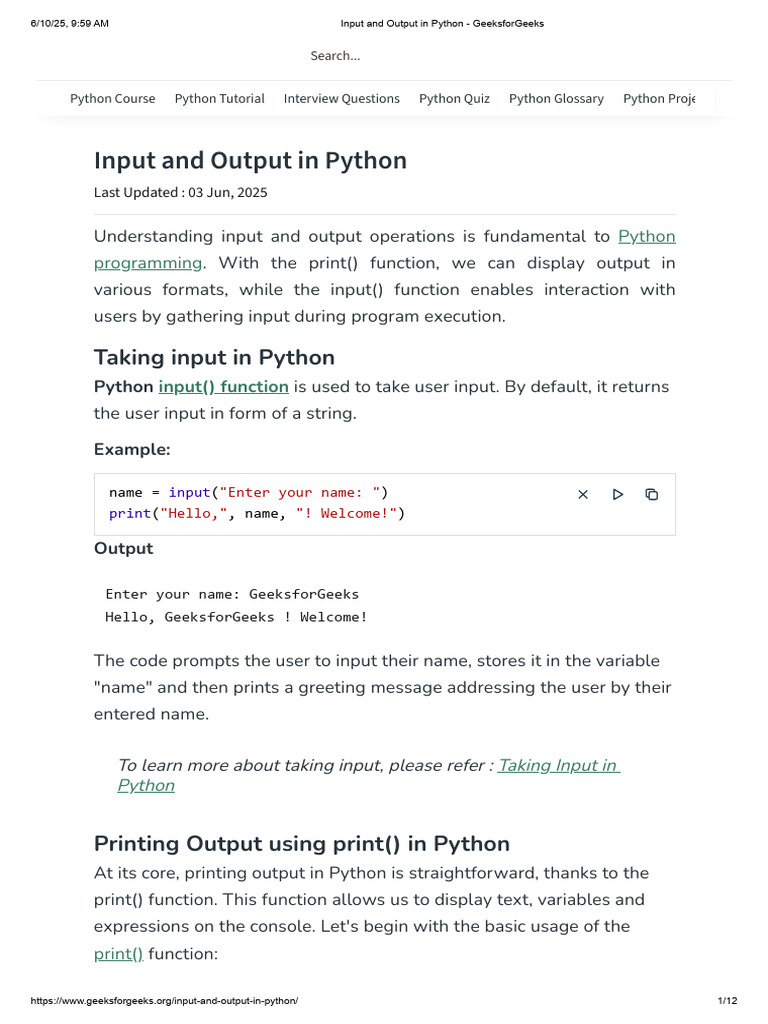The width and height of the screenshot is (768, 1024).
Task: Click the 'Printing Output using print()' heading
Action: [x=302, y=843]
